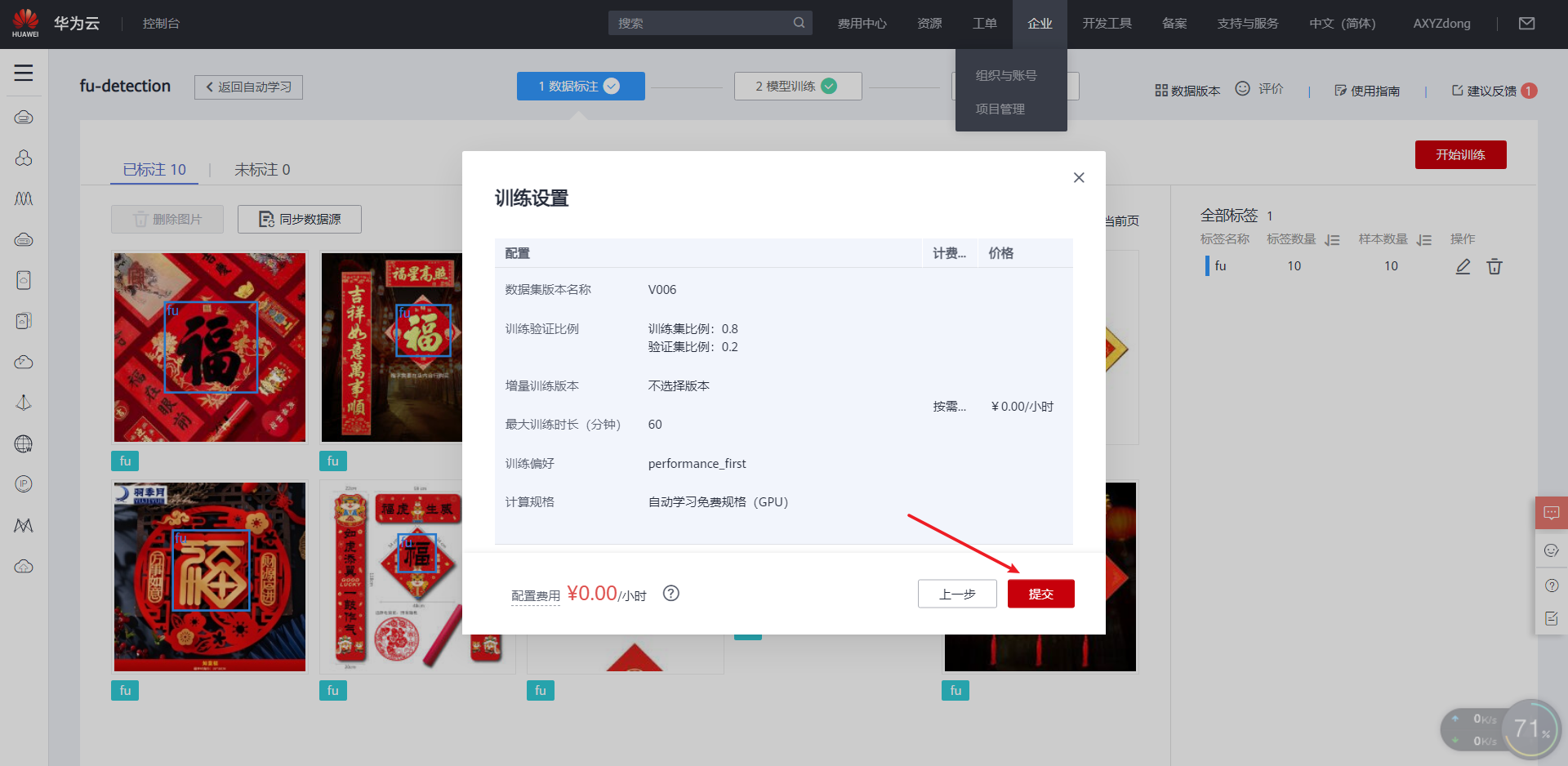This screenshot has width=1568, height=766.
Task: Select 项目管理 in the dropdown
Action: click(1000, 109)
